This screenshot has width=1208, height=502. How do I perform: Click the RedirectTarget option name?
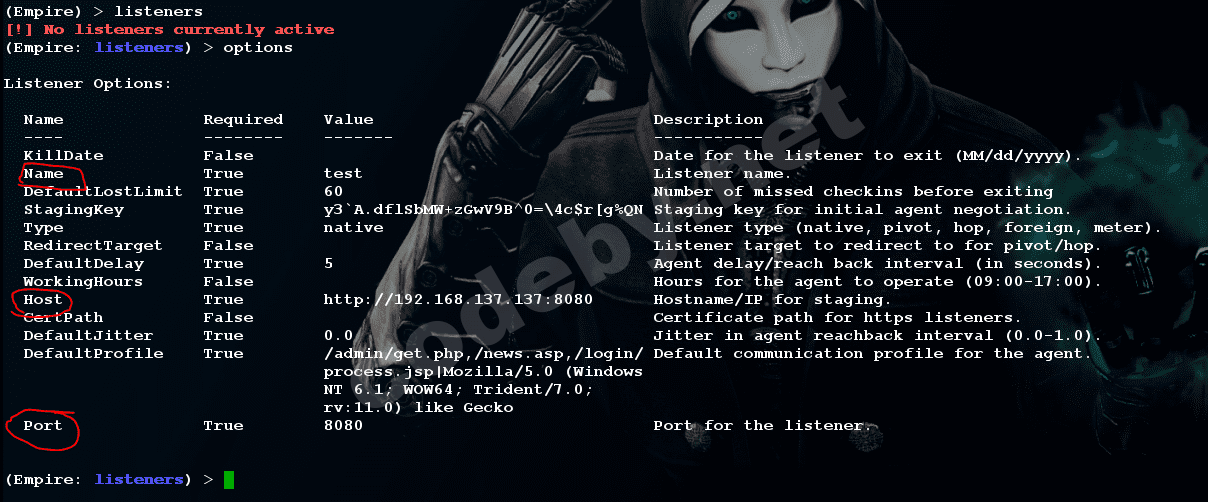93,245
